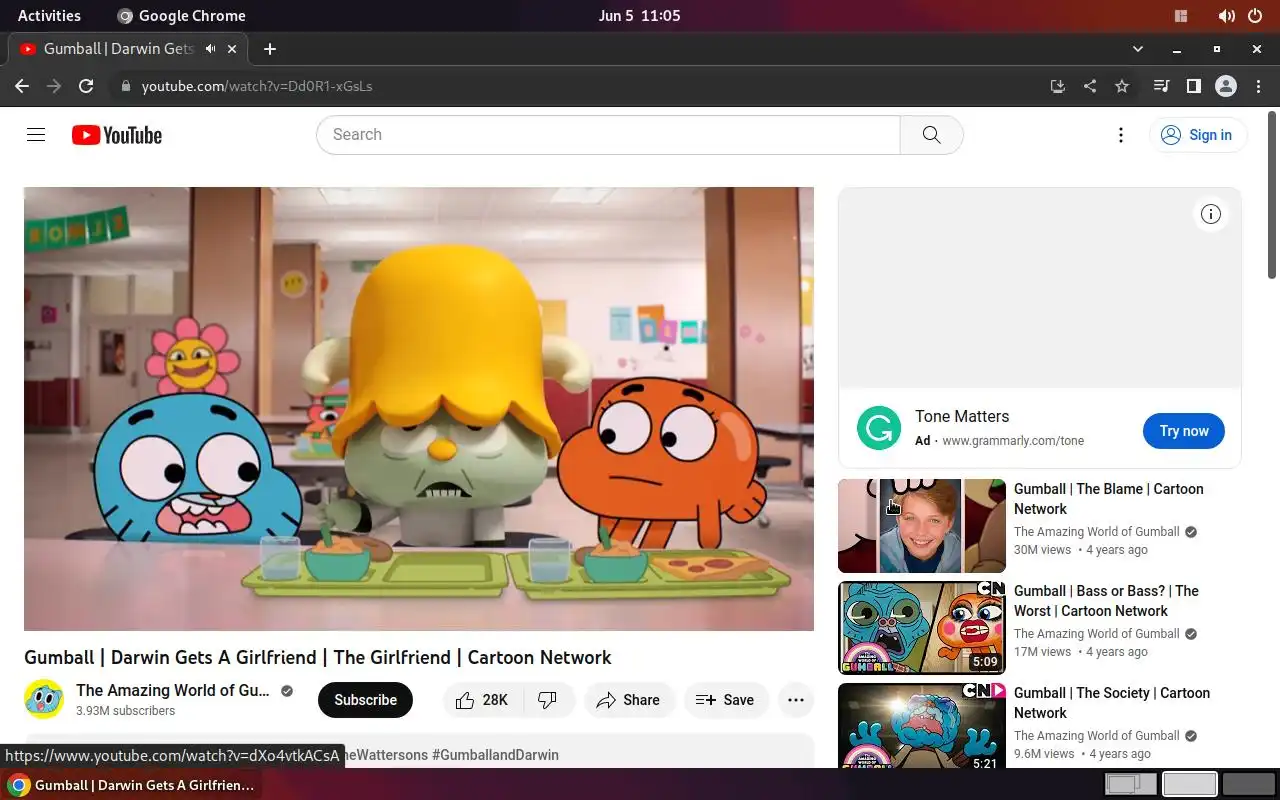Open Activities overview
1280x800 pixels.
pyautogui.click(x=49, y=15)
